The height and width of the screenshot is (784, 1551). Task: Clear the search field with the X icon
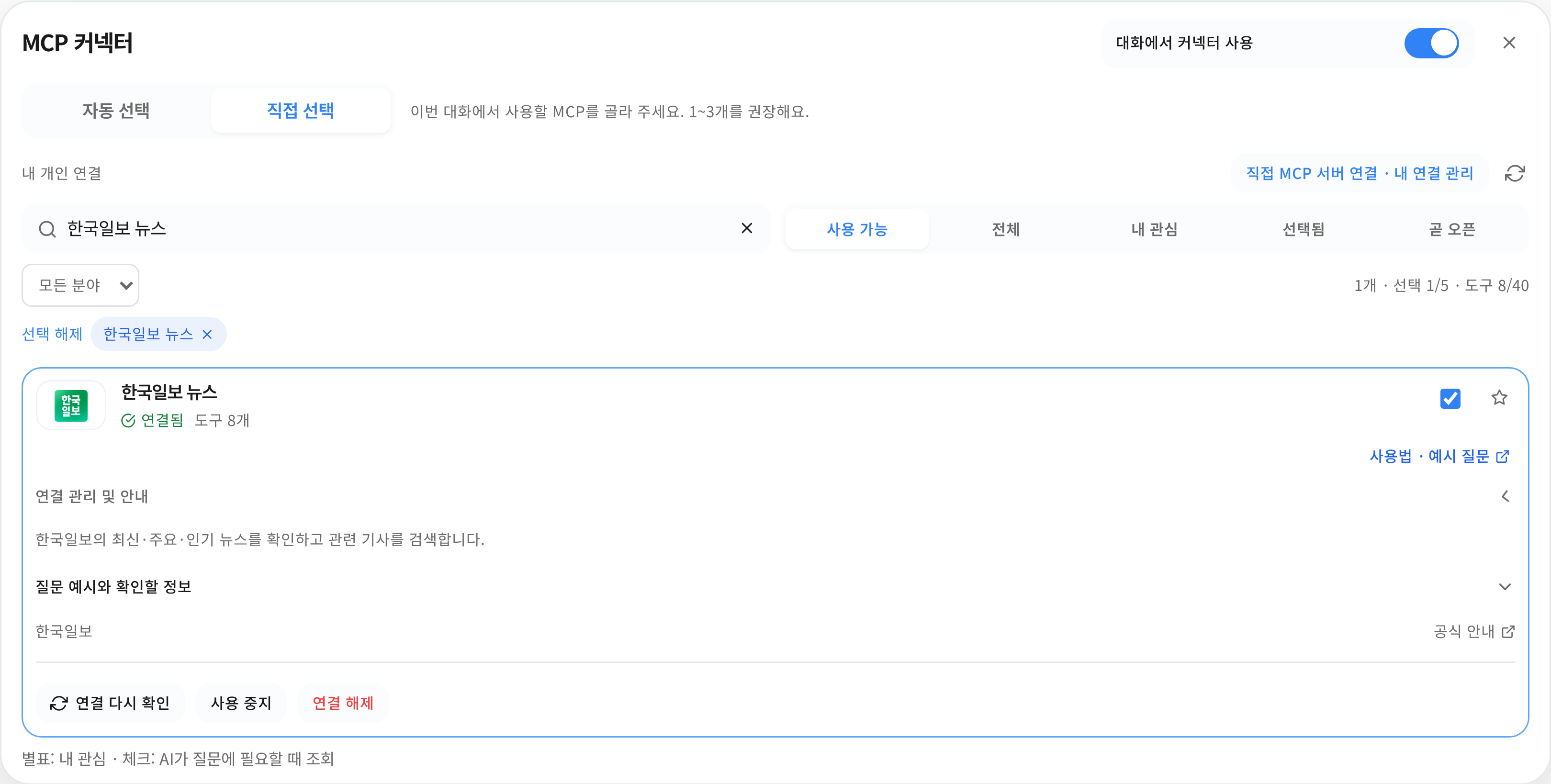(747, 228)
